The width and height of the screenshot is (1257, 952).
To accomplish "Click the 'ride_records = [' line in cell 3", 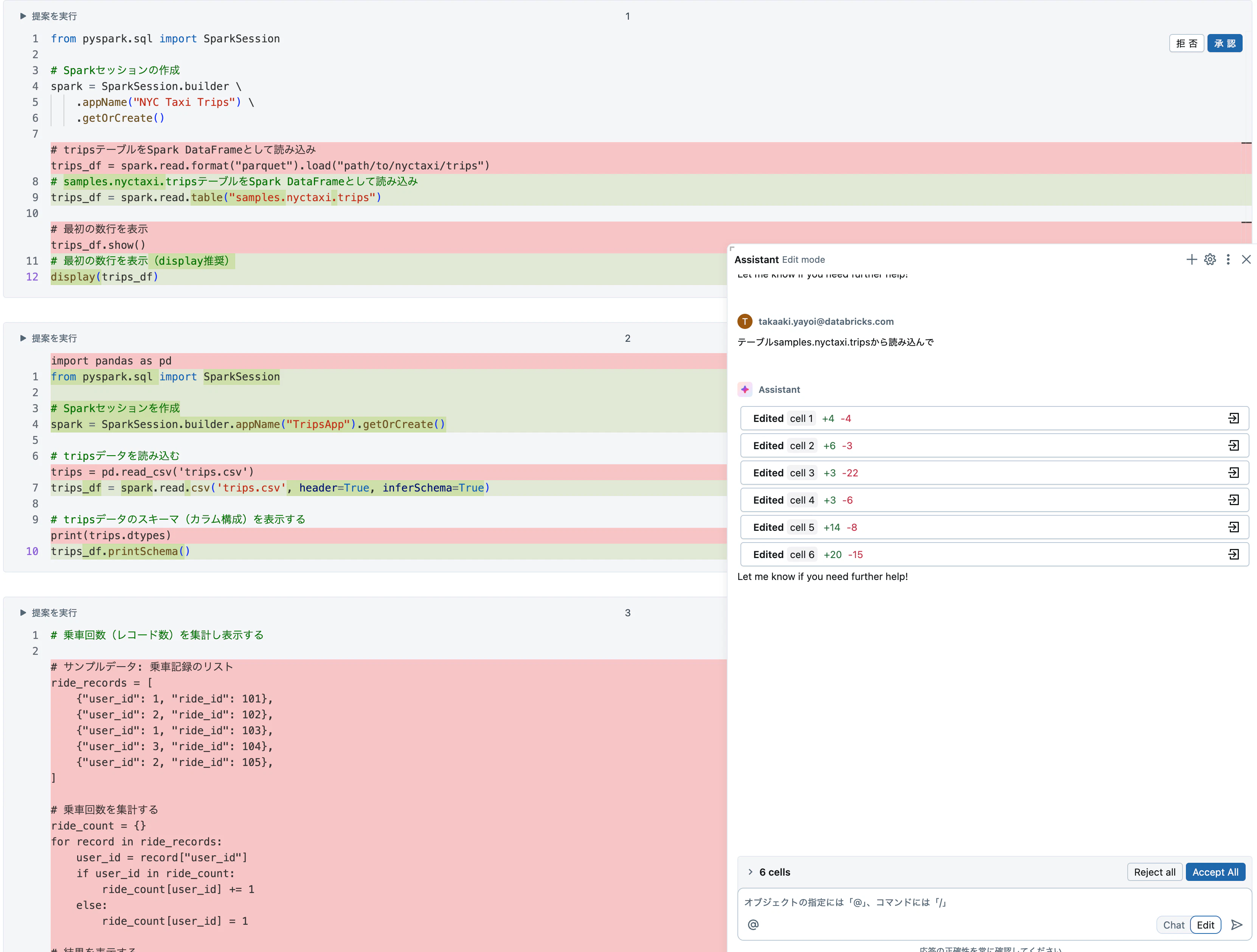I will pyautogui.click(x=102, y=683).
